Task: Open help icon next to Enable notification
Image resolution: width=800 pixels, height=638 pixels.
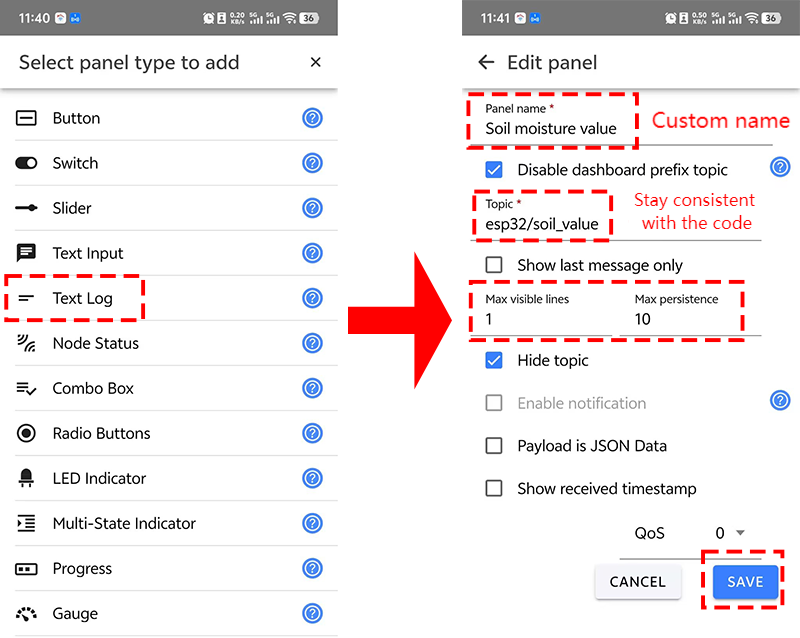Action: click(x=780, y=401)
